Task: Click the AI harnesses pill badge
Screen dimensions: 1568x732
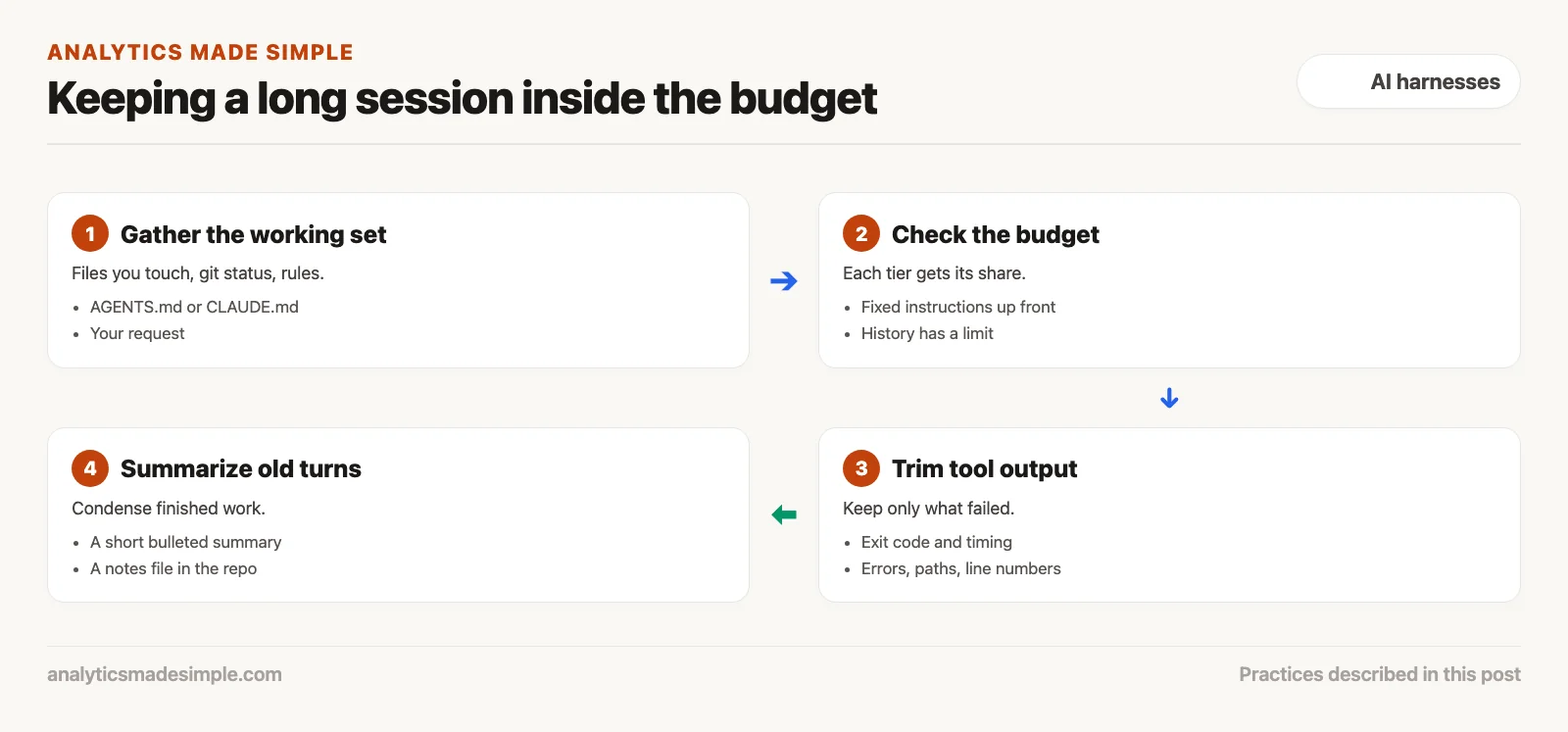Action: pyautogui.click(x=1408, y=81)
